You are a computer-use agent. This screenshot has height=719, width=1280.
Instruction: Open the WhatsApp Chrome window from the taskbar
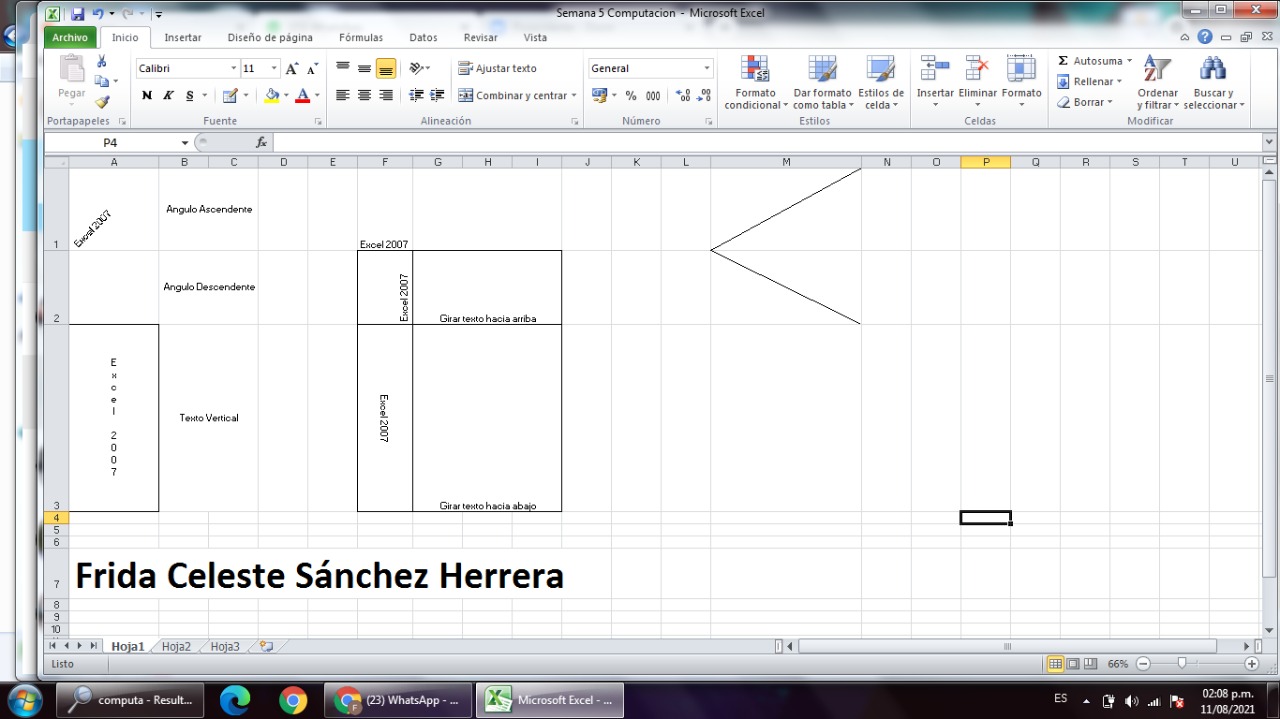click(x=397, y=700)
